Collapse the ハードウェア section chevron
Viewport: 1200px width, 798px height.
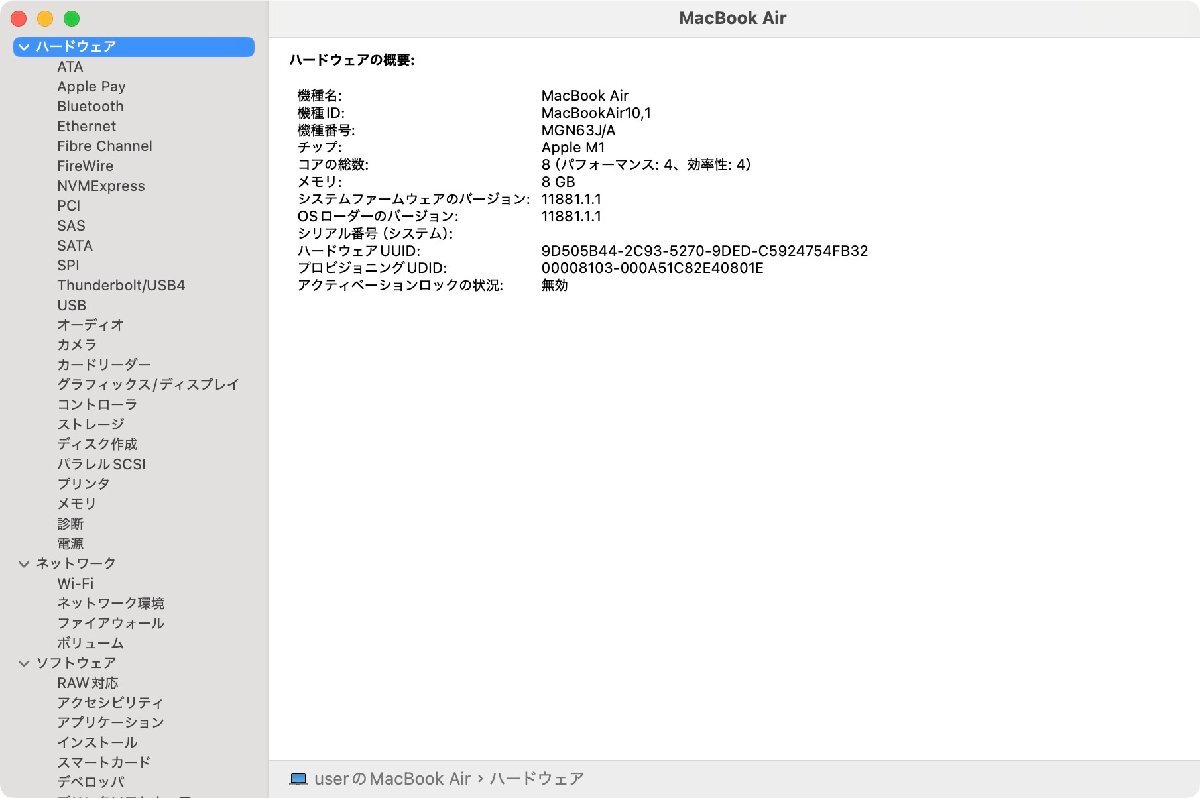[x=24, y=47]
